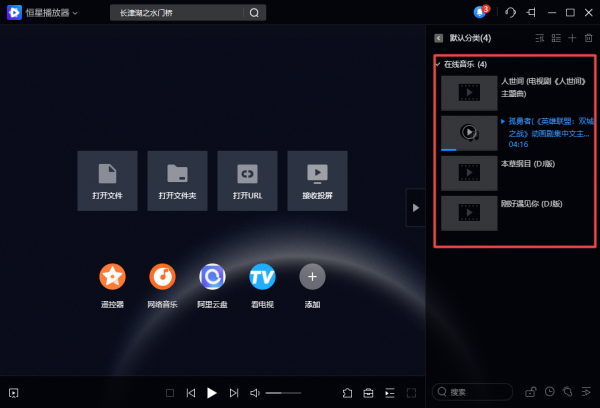Click the 孤勇者 progress bar under thumbnail
The height and width of the screenshot is (408, 600).
click(469, 150)
